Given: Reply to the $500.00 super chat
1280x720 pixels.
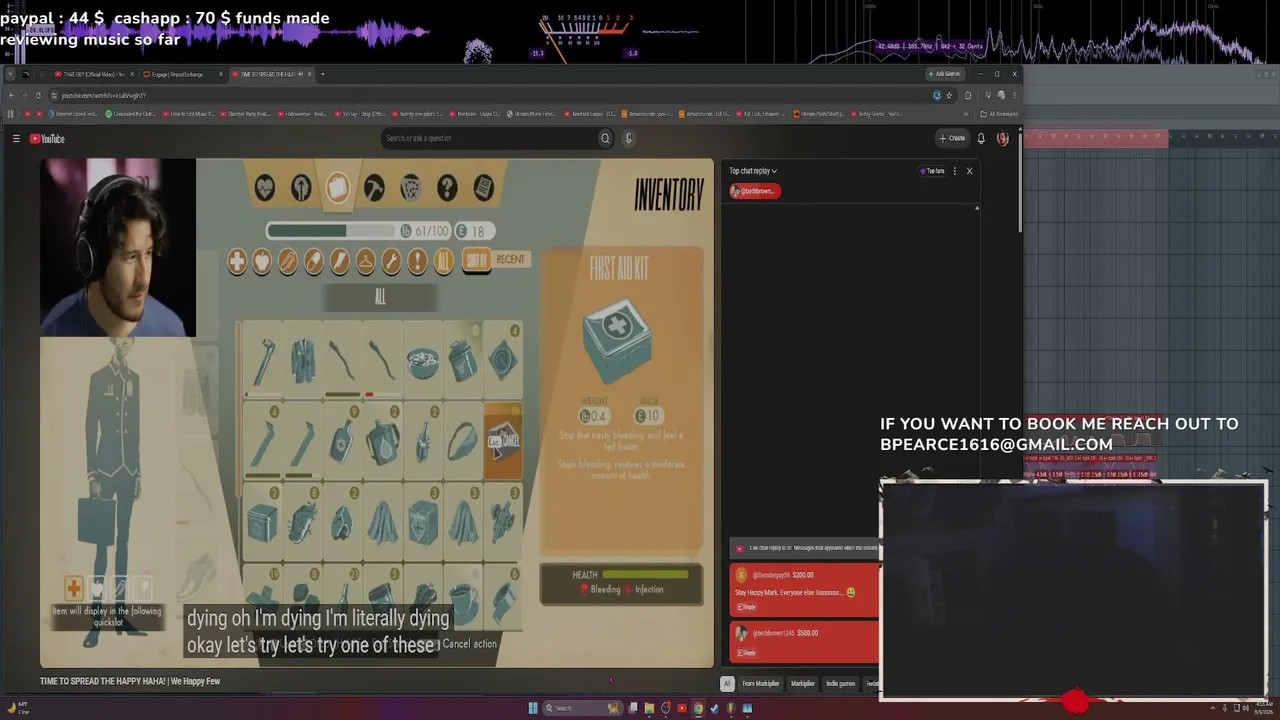Looking at the screenshot, I should pyautogui.click(x=747, y=652).
